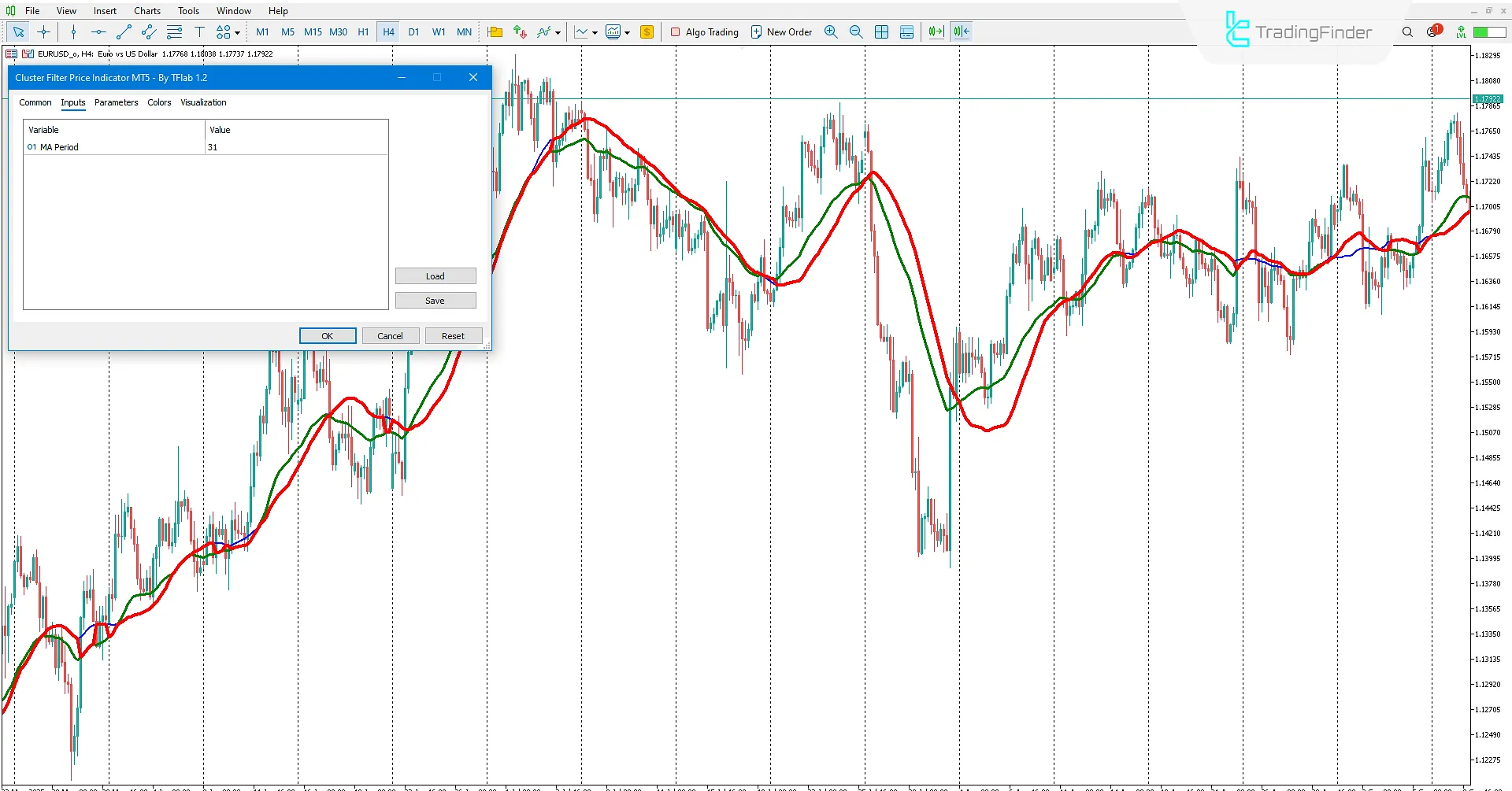Switch to the Colors tab
The width and height of the screenshot is (1512, 791).
(159, 102)
